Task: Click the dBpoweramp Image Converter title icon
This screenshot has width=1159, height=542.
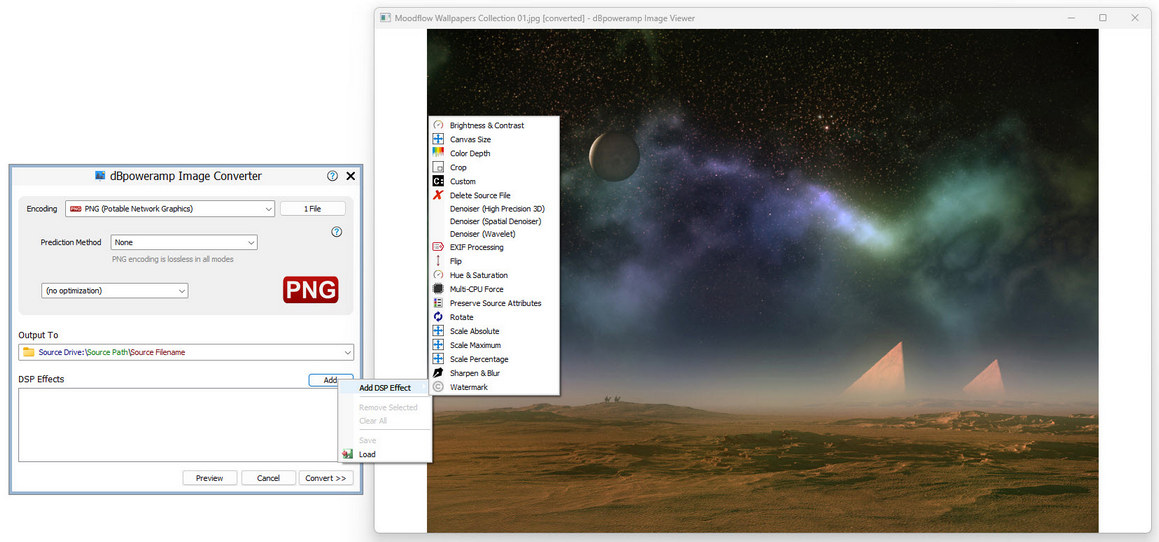Action: [x=101, y=176]
